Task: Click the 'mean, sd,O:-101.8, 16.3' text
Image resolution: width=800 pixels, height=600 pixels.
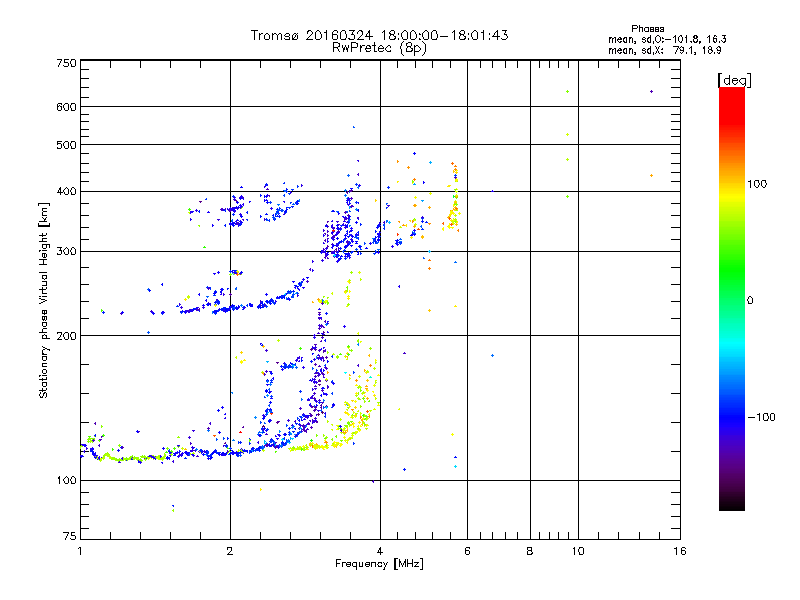Action: [x=667, y=39]
